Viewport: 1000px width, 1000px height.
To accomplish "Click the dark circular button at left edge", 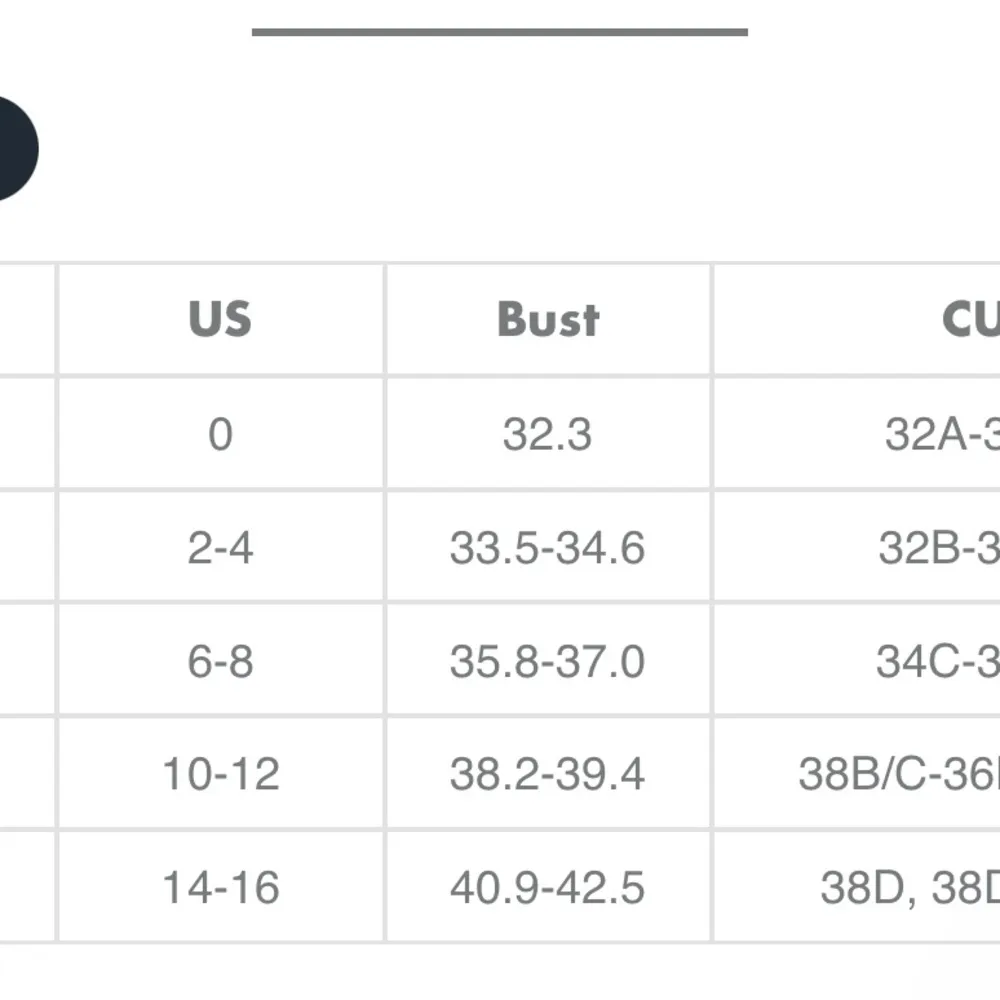I will click(x=14, y=149).
